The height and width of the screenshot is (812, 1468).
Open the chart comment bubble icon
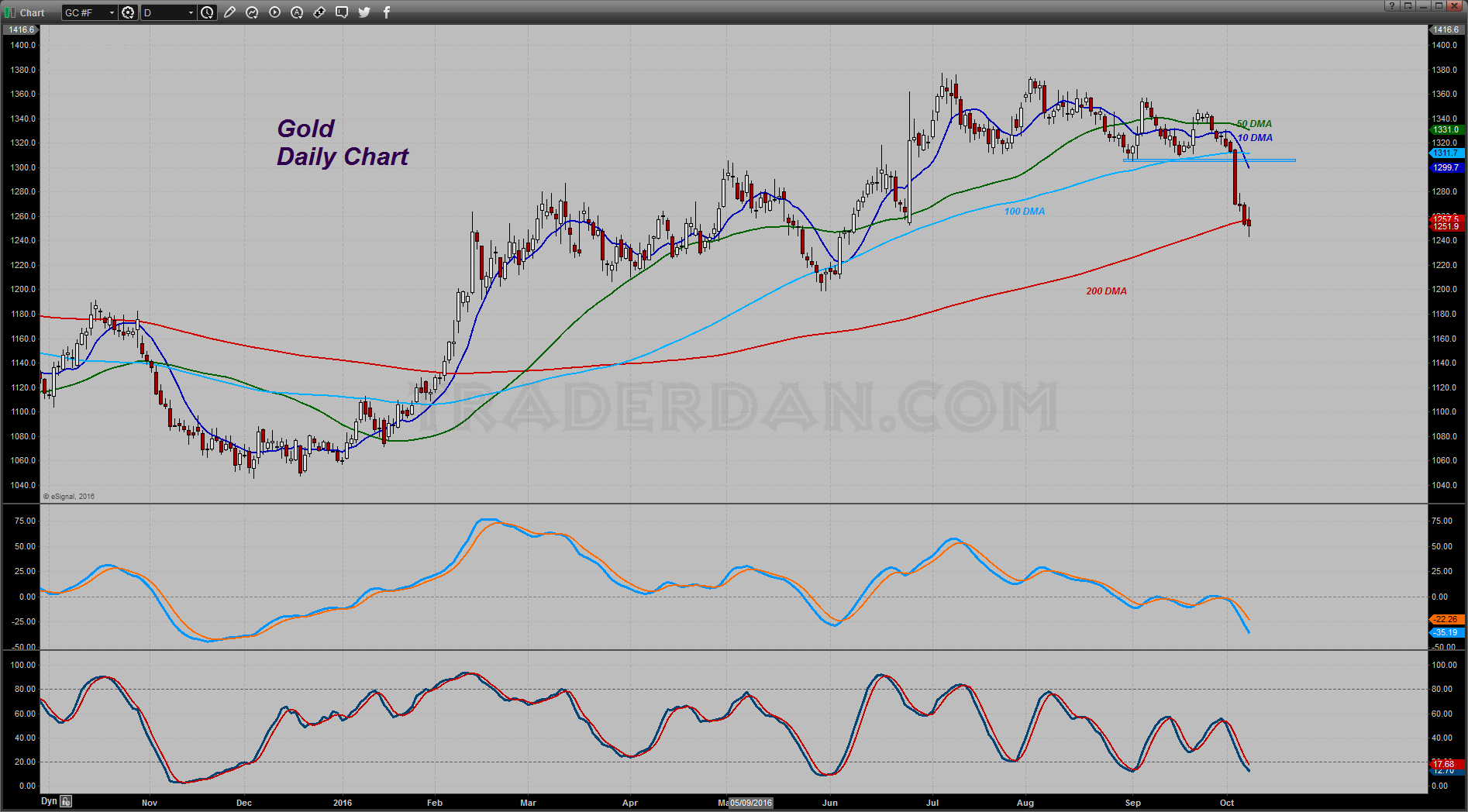point(342,12)
